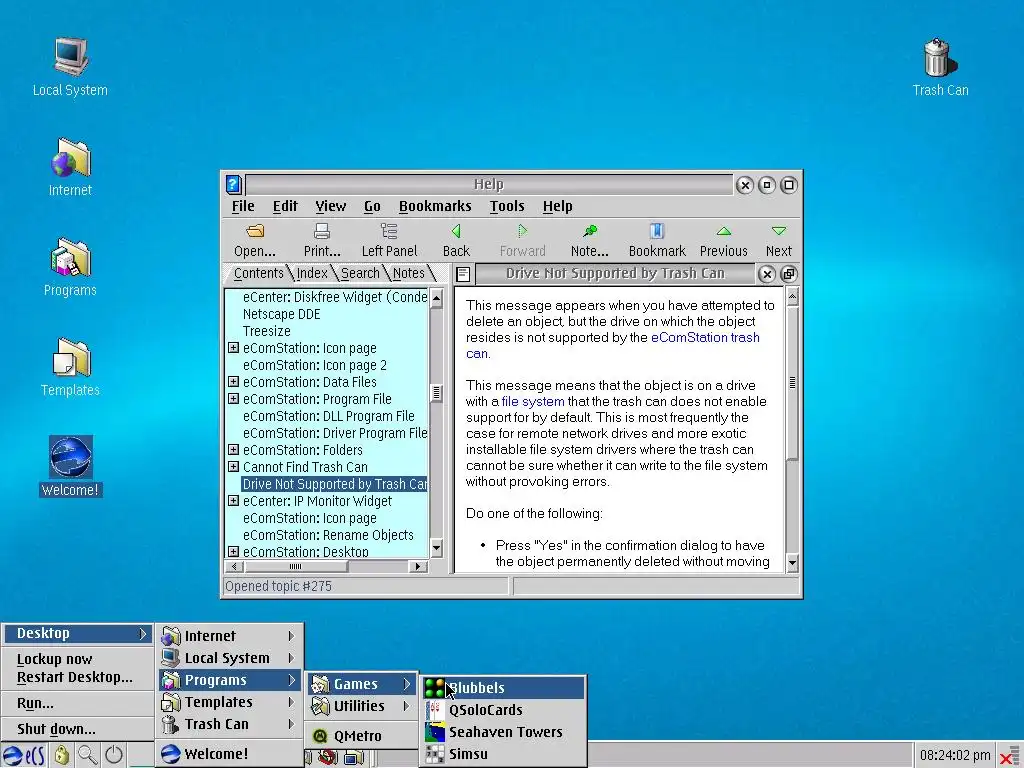Launch Blubbels from the Games menu

coord(502,688)
